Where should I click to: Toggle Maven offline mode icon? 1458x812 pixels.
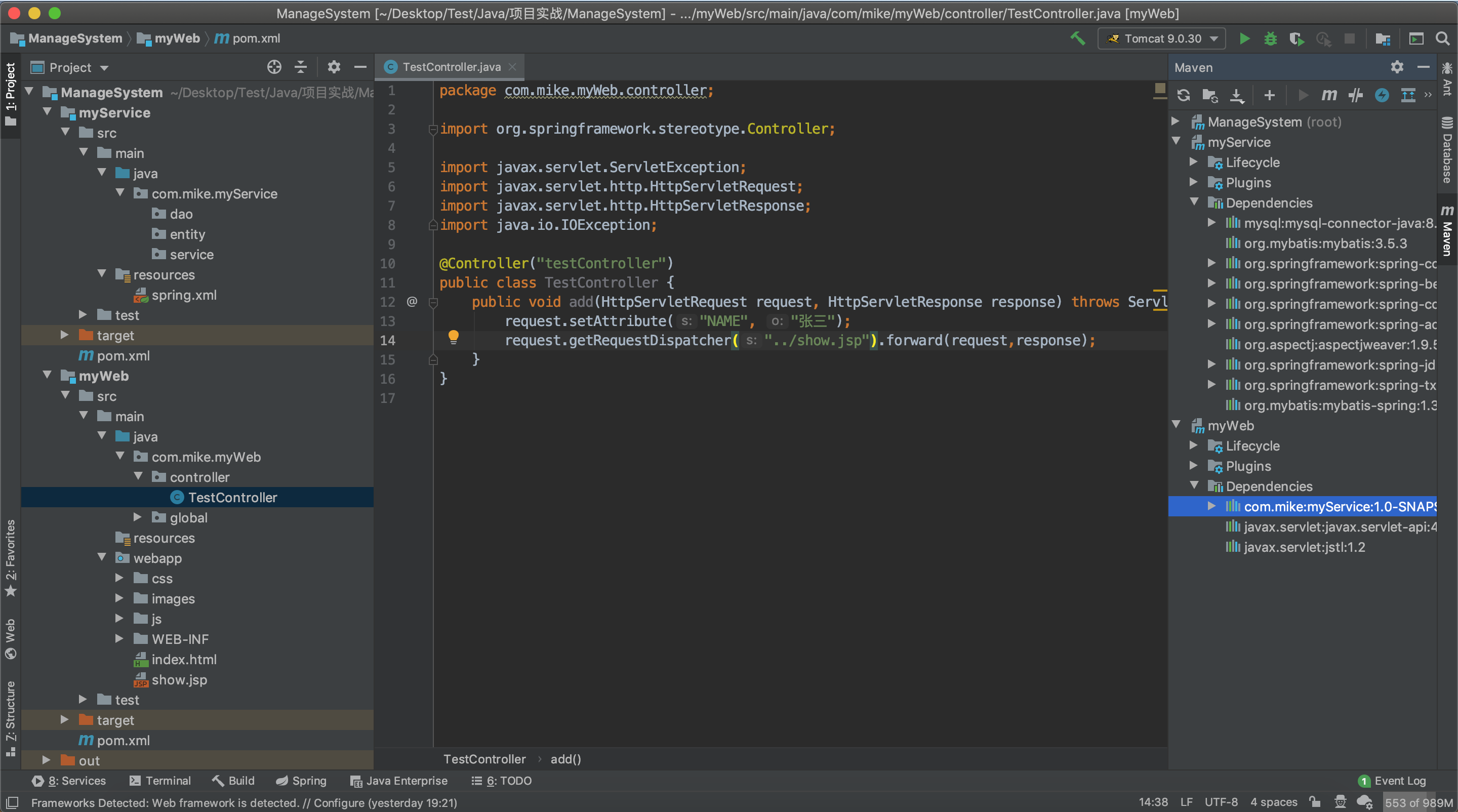(1356, 95)
